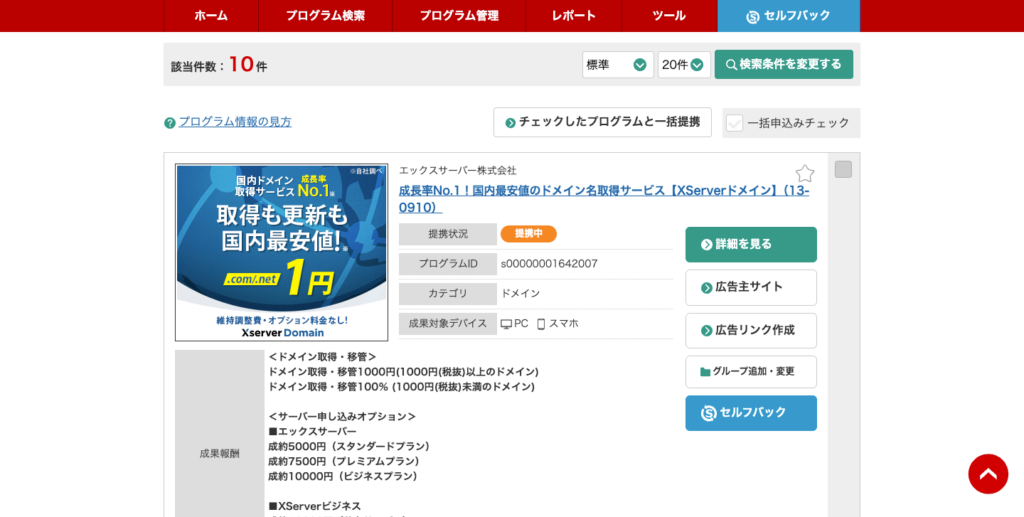This screenshot has height=517, width=1024.
Task: Click the circled arrow icon on 広告主サイト
Action: coord(707,288)
